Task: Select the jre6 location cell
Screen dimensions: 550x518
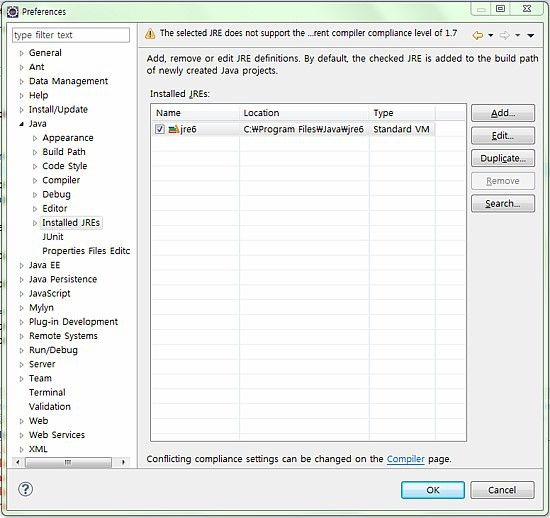Action: pyautogui.click(x=304, y=129)
